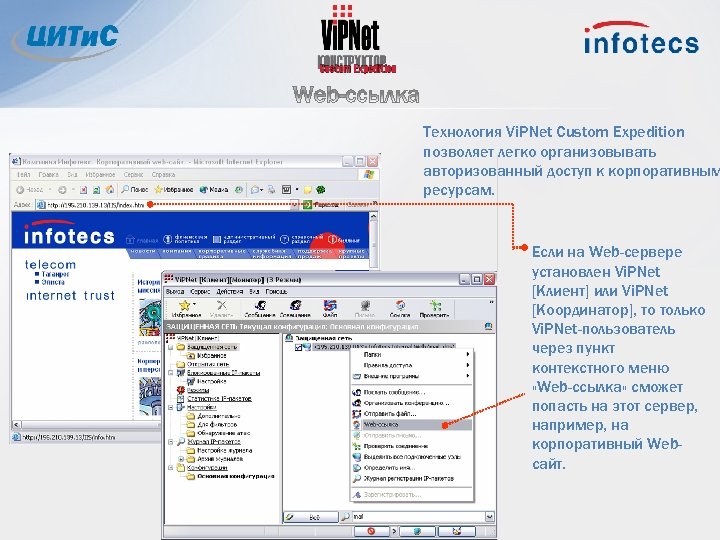720x540 pixels.
Task: Click the red Stop icon in Internet Explorer
Action: [x=83, y=190]
